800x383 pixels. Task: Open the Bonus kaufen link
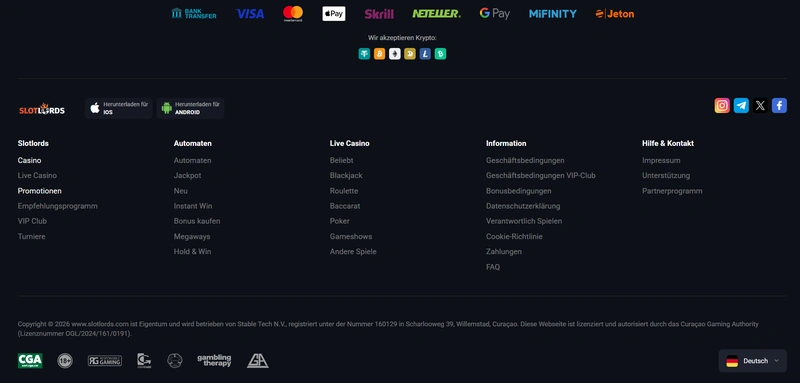click(197, 221)
